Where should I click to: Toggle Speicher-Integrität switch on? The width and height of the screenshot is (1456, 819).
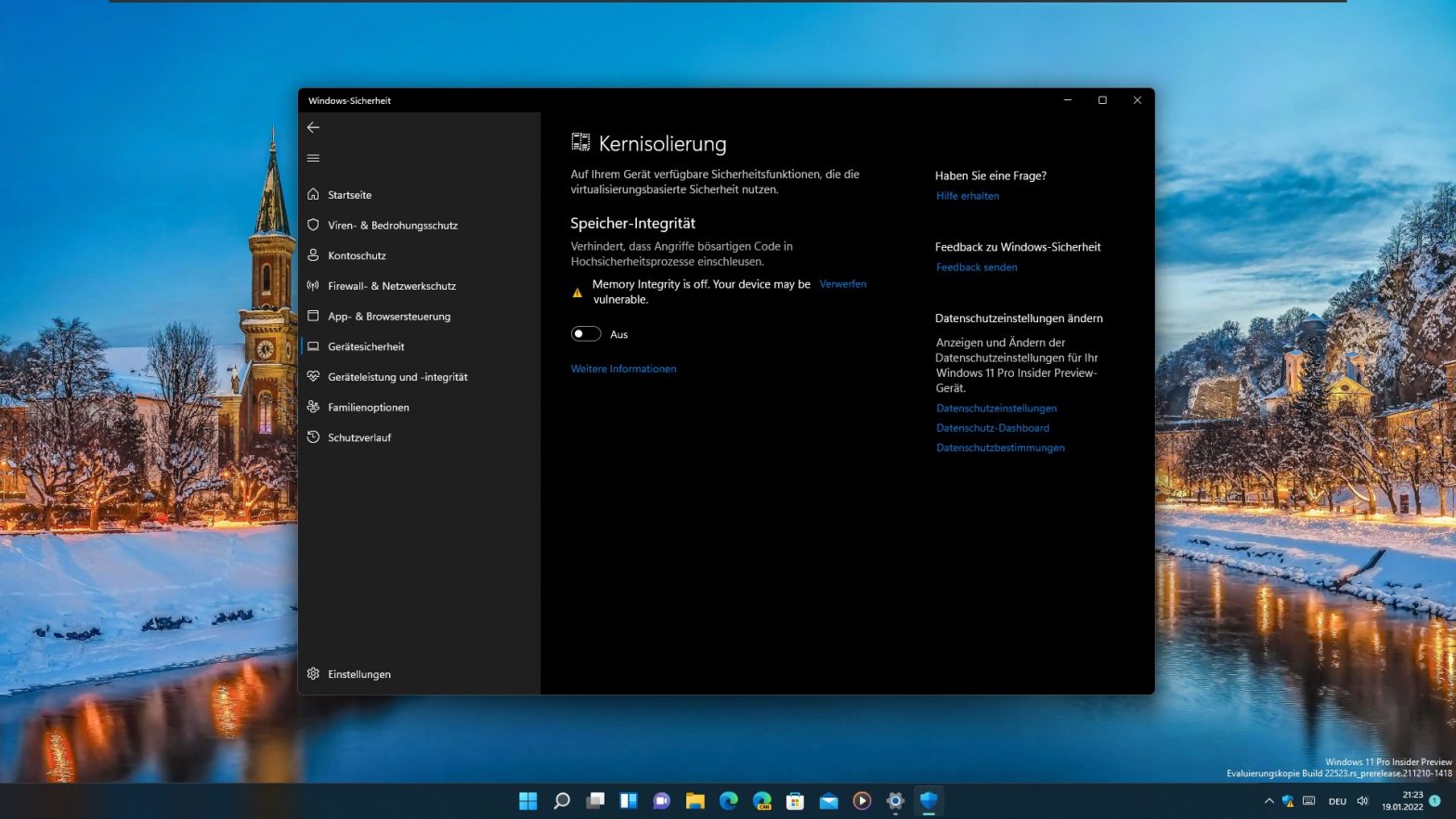click(x=586, y=334)
